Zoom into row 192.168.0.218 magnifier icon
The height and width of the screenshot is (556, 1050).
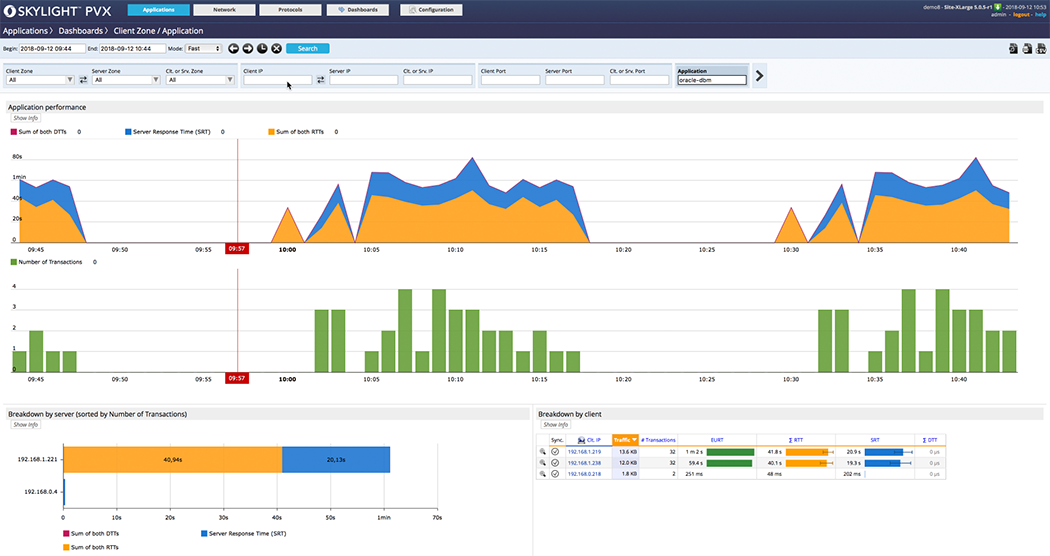(542, 474)
